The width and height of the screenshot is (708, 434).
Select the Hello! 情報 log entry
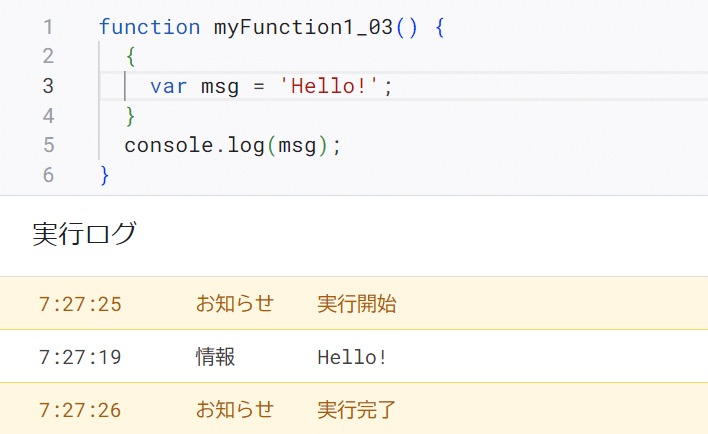[x=354, y=356]
